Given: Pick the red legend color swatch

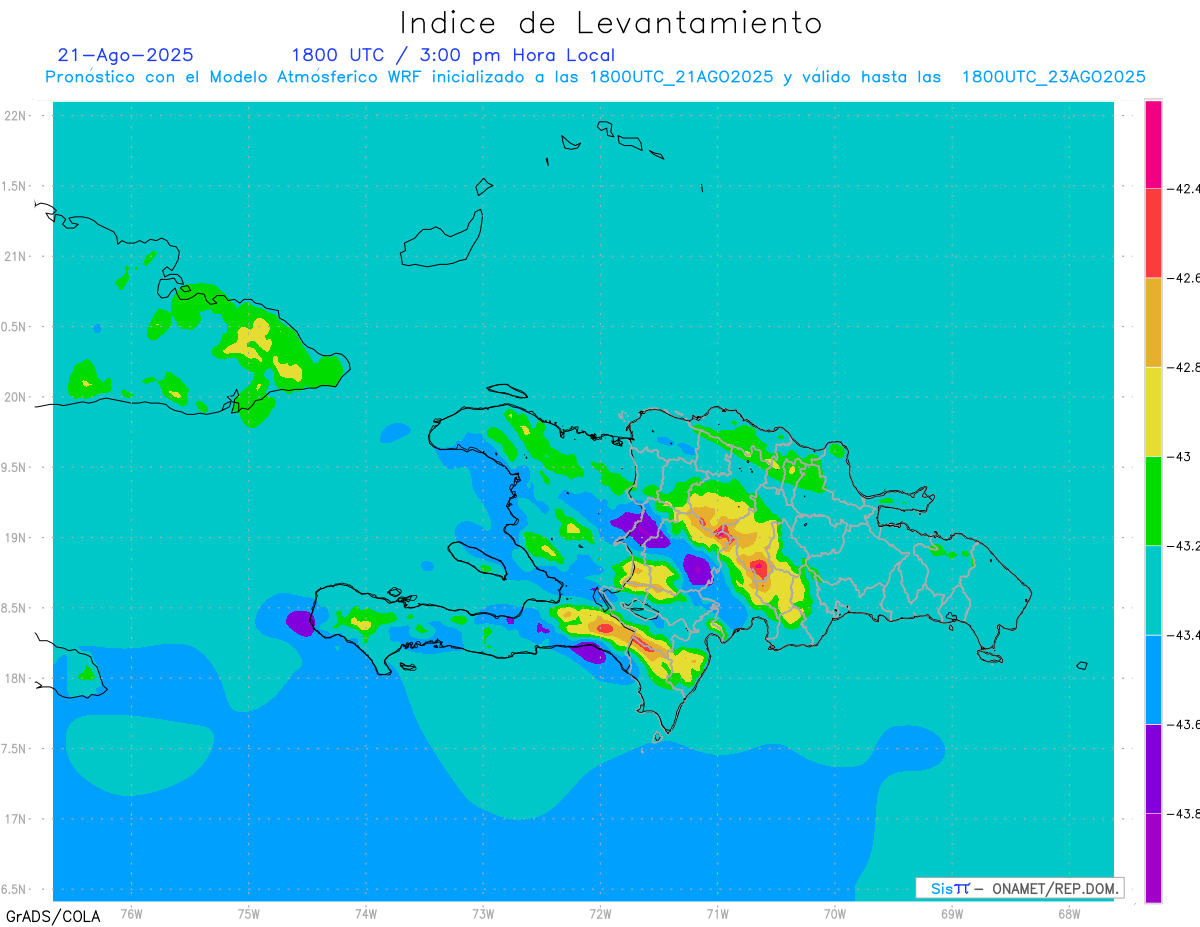Looking at the screenshot, I should click(x=1153, y=233).
